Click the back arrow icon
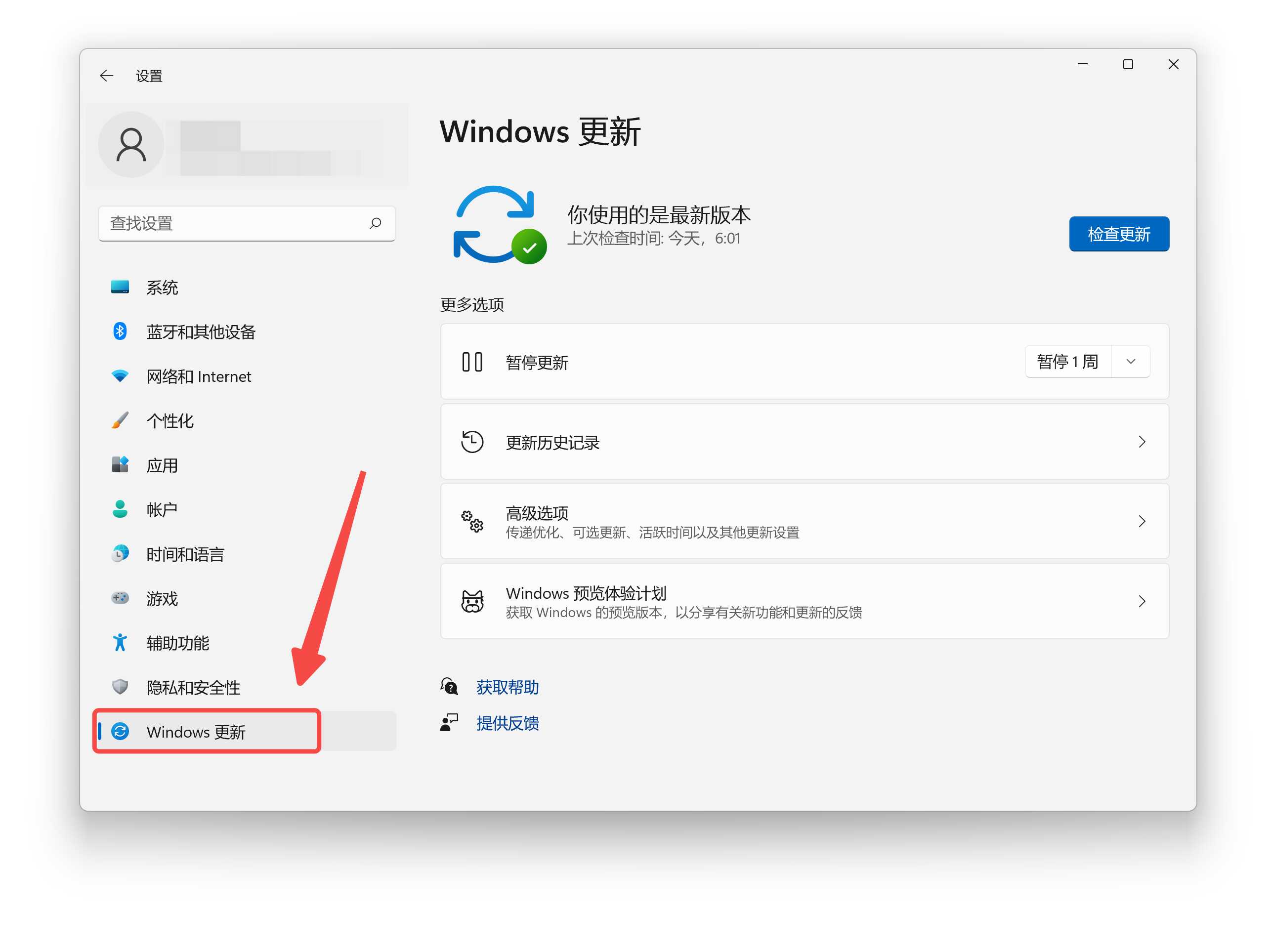 pyautogui.click(x=106, y=76)
